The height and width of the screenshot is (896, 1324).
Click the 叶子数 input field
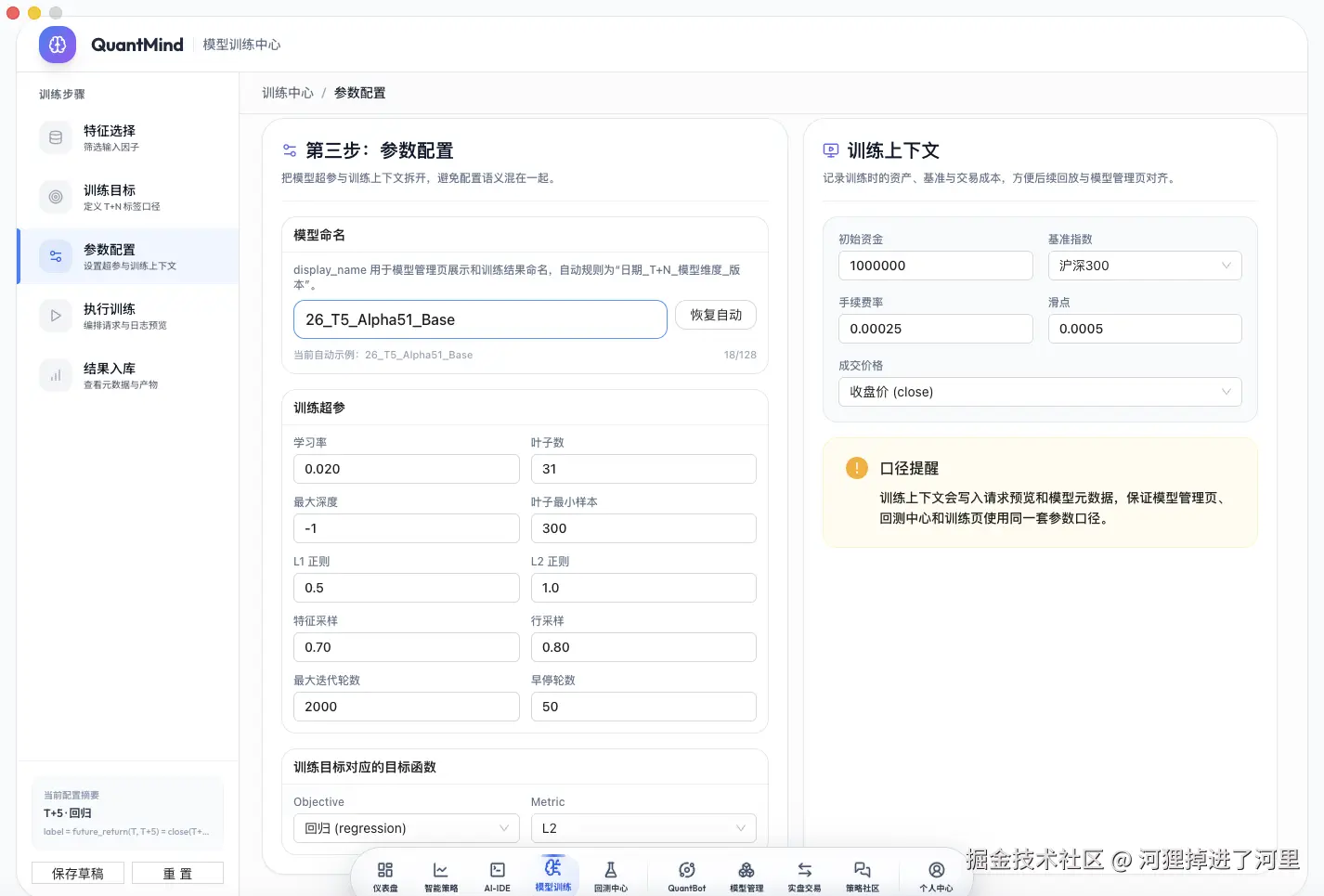(x=643, y=469)
